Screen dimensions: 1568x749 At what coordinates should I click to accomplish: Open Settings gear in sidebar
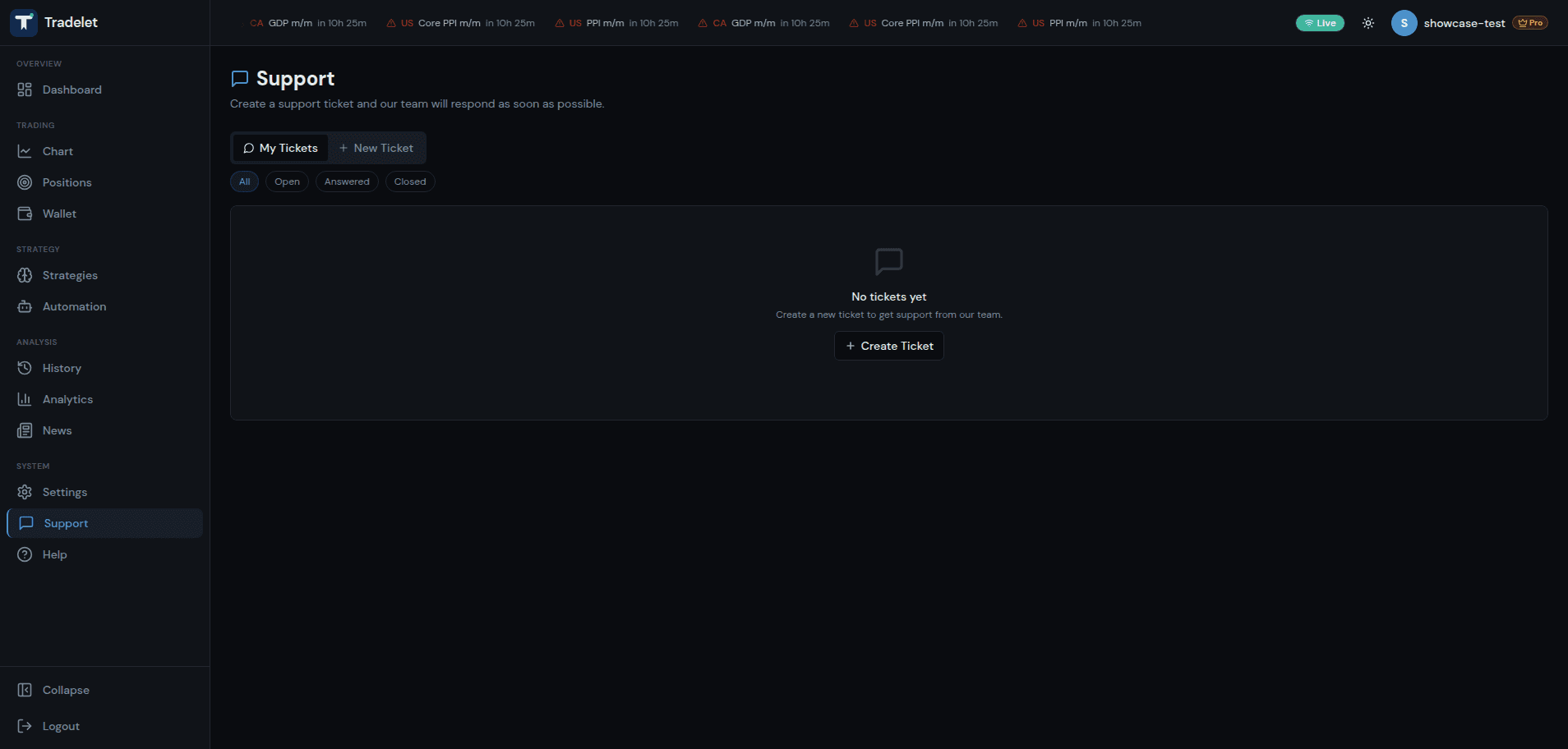[x=25, y=492]
